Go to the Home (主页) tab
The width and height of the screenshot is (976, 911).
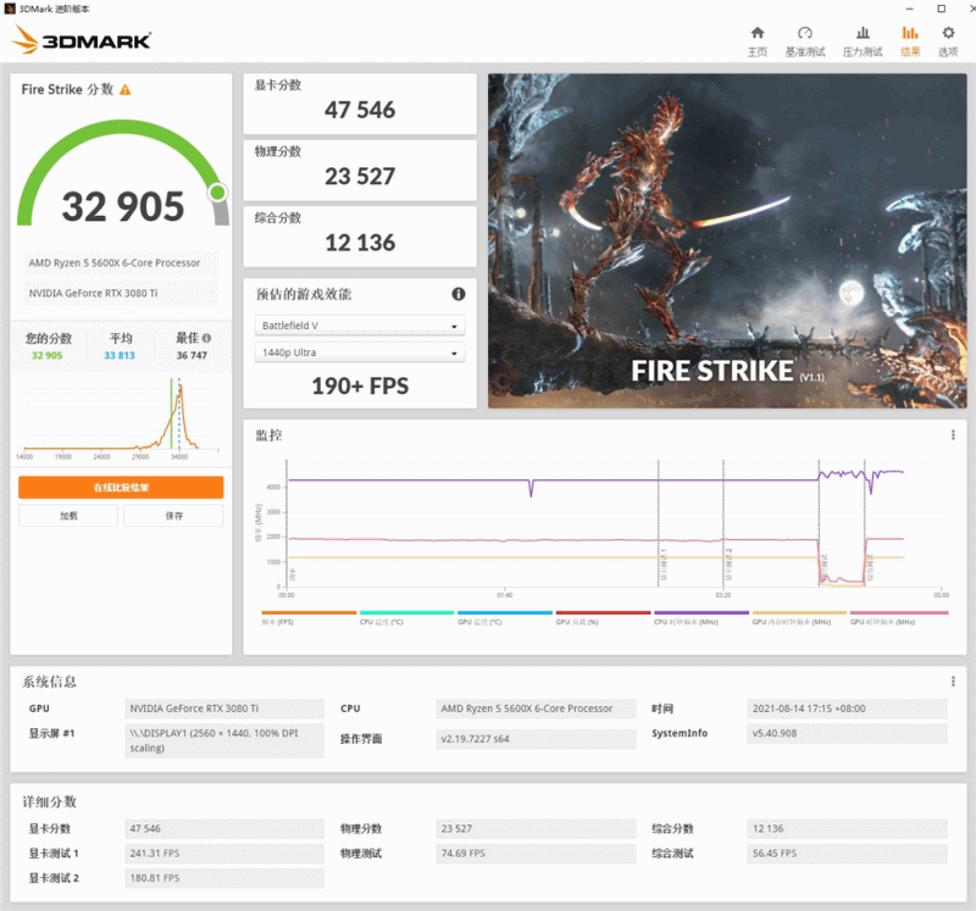coord(757,40)
